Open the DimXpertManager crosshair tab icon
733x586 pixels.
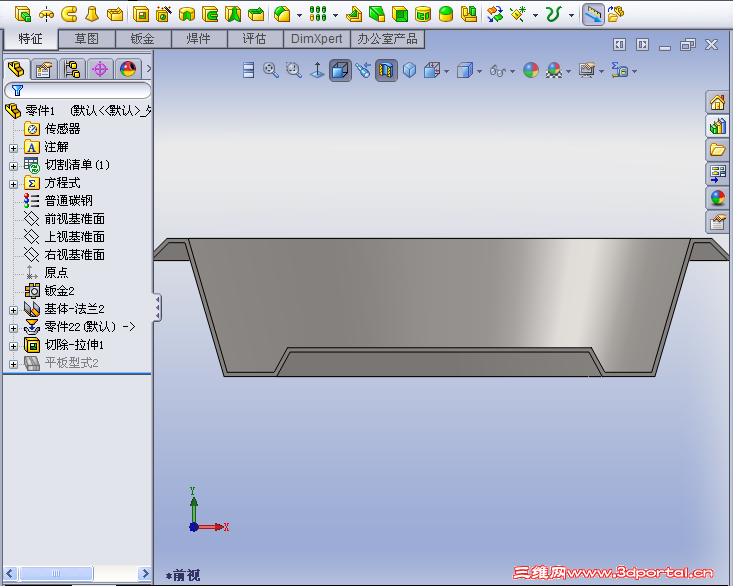[100, 70]
